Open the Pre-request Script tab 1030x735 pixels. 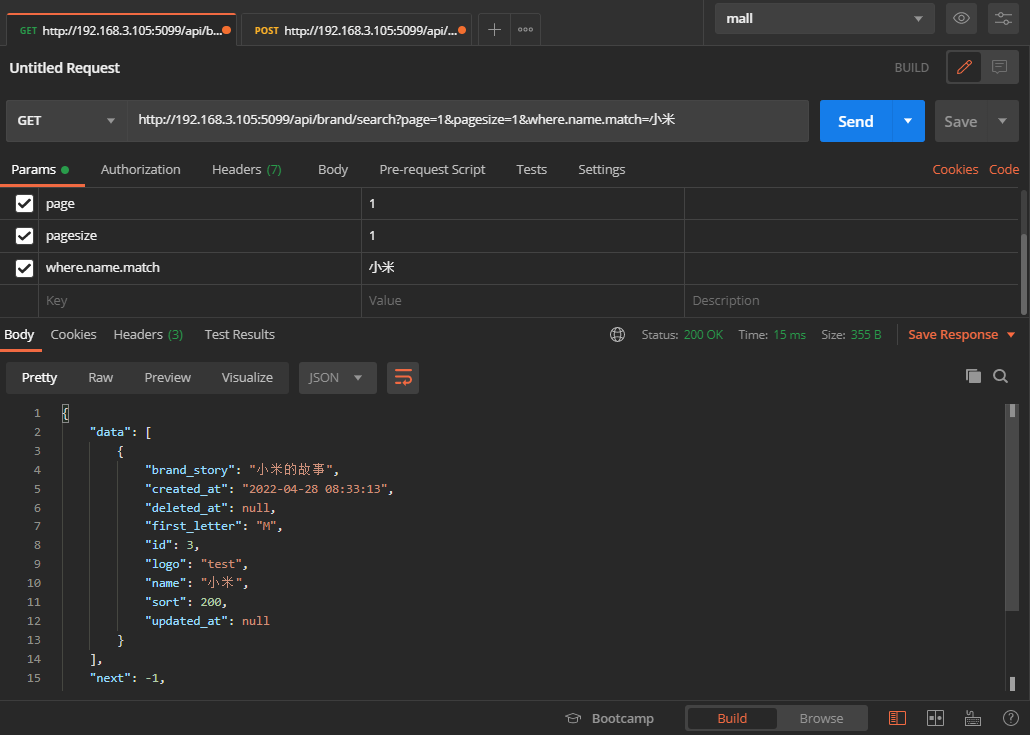(432, 169)
